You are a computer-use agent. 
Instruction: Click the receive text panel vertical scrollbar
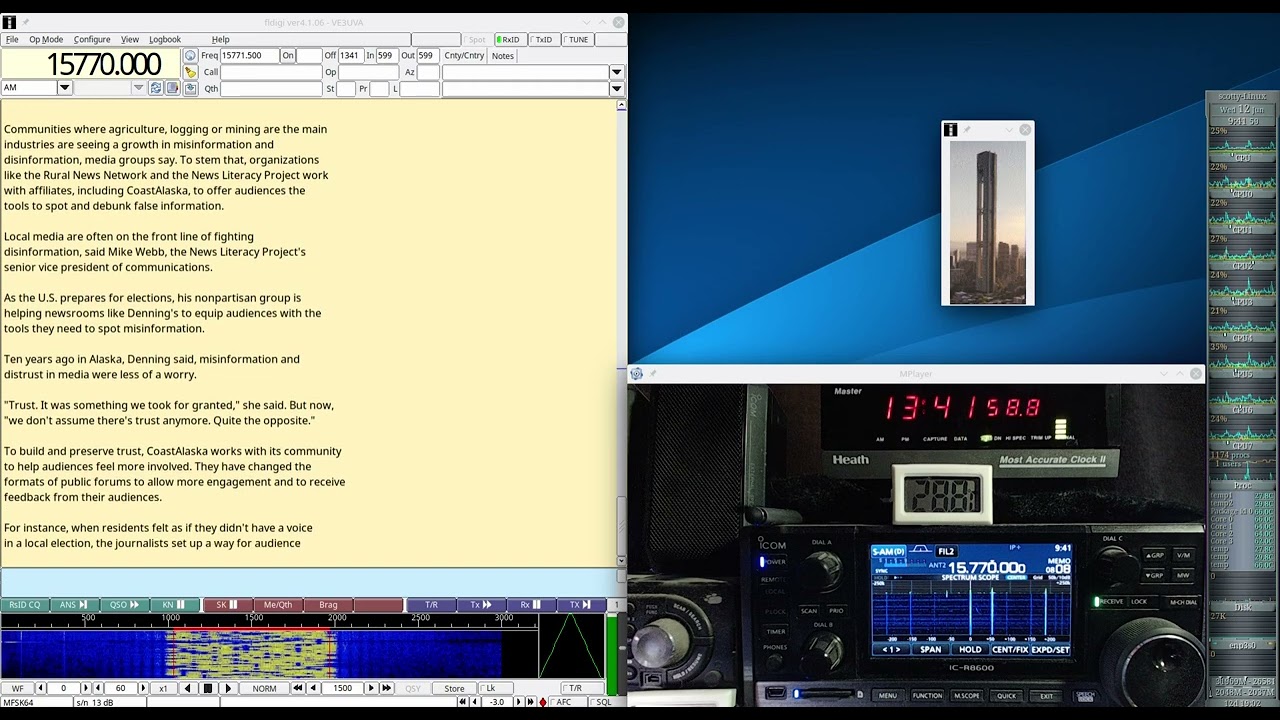click(621, 334)
